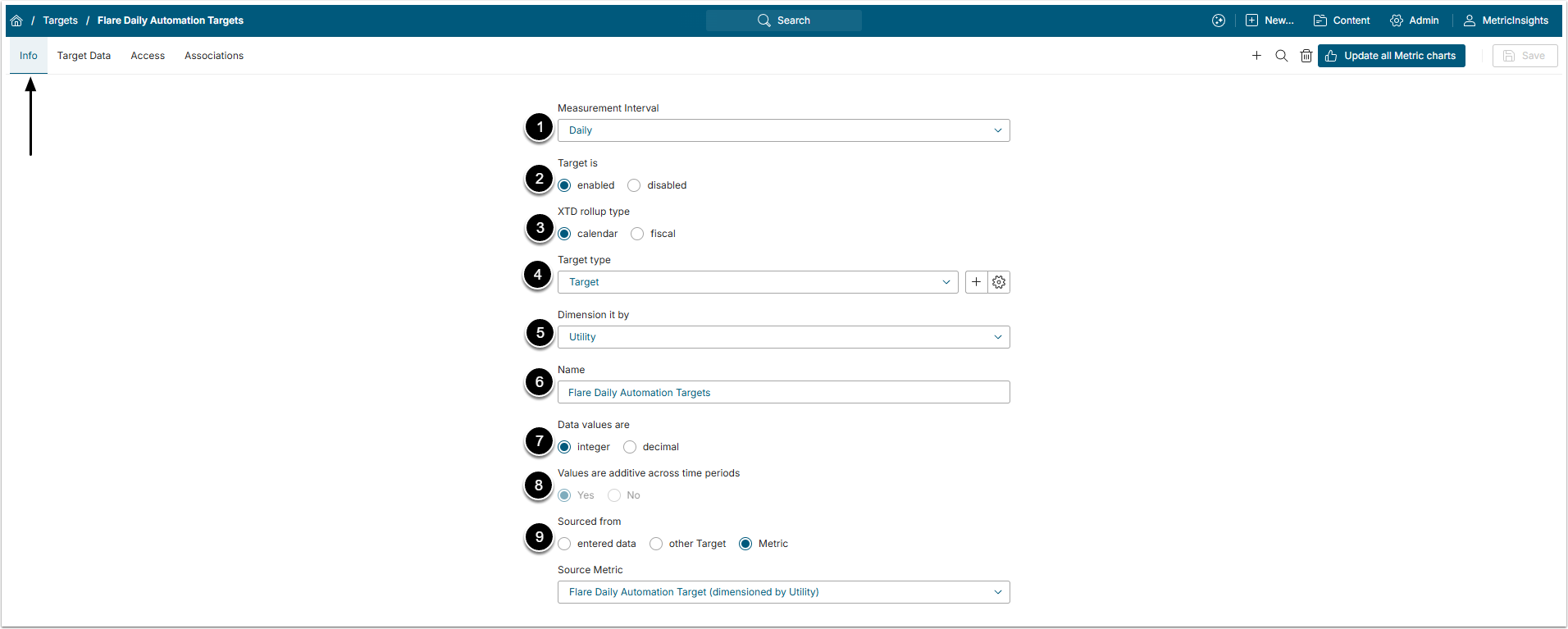Click the 'Measurement Interval' label
This screenshot has height=629, width=1568.
(x=609, y=108)
